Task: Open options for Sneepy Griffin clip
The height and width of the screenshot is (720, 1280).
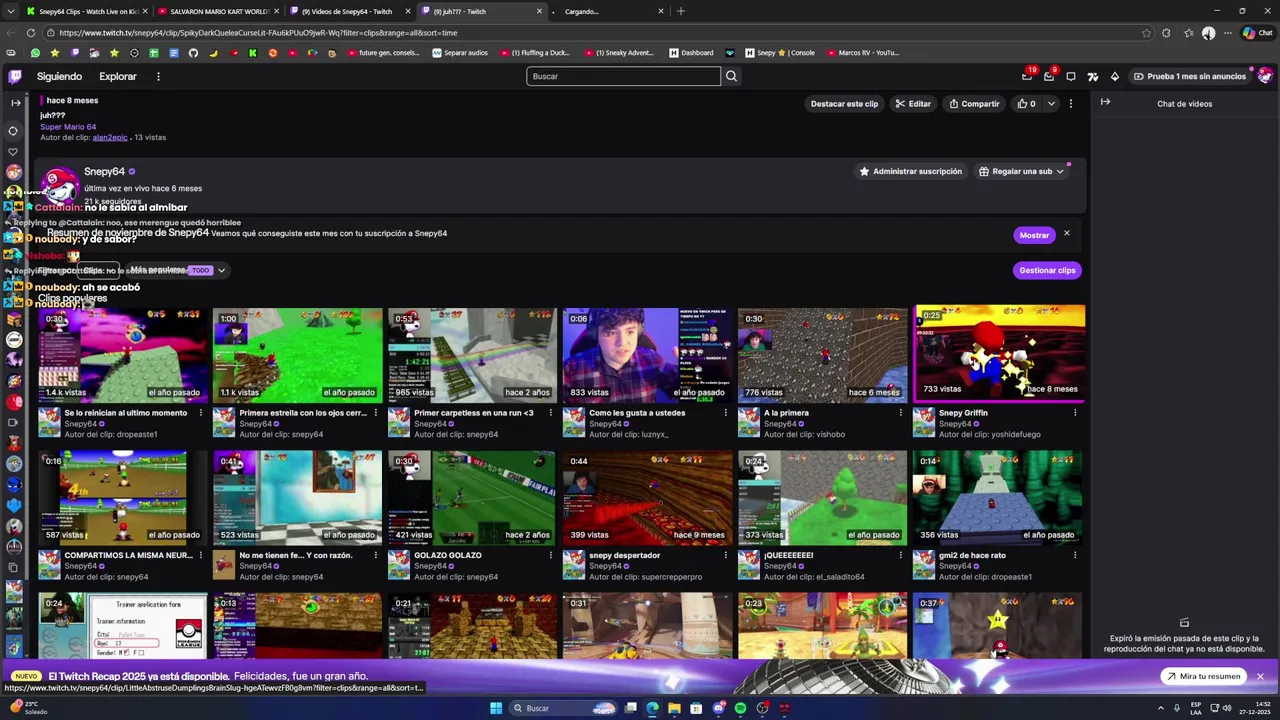Action: [x=1075, y=413]
